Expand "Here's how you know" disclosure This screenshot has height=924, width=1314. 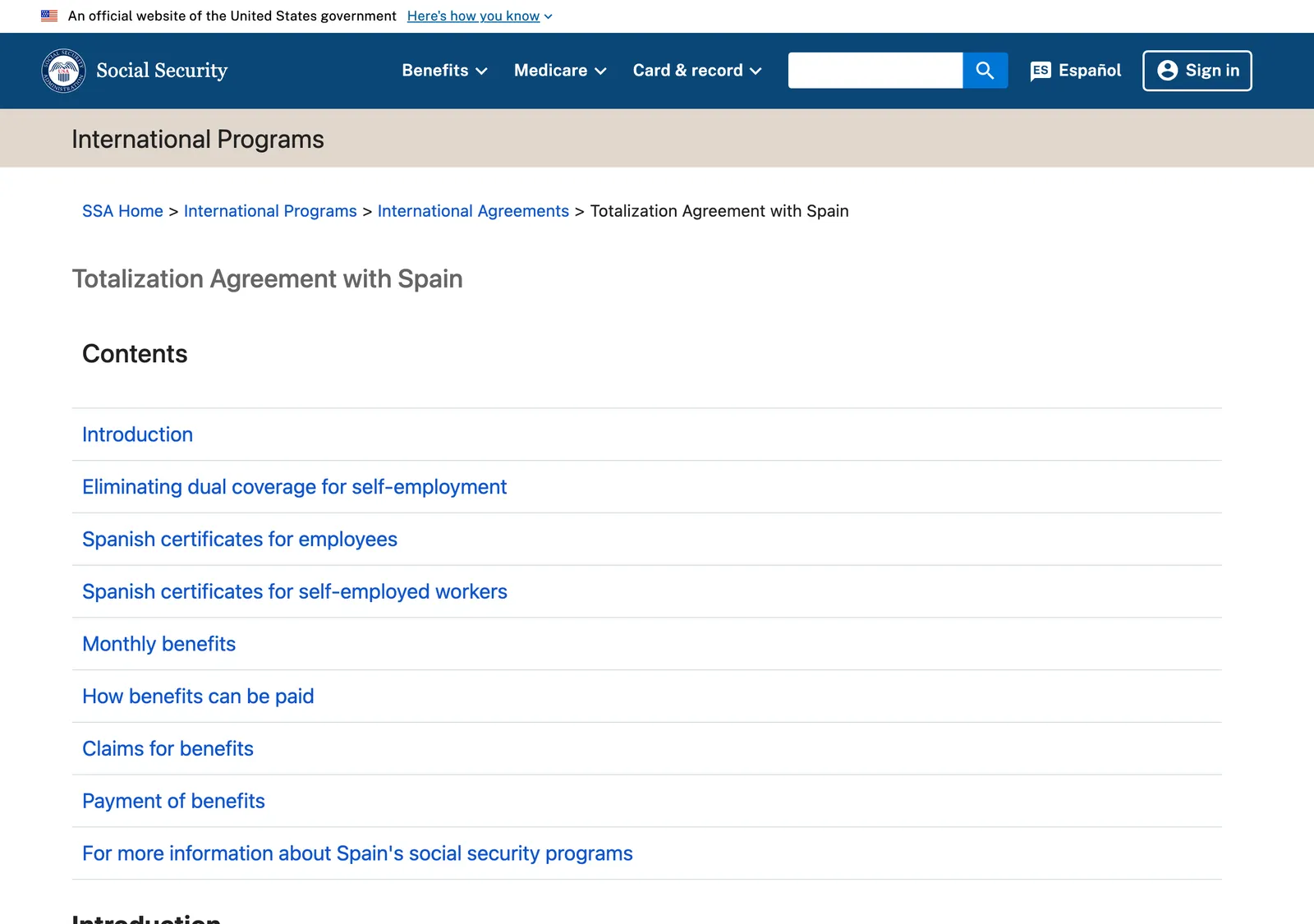tap(480, 16)
